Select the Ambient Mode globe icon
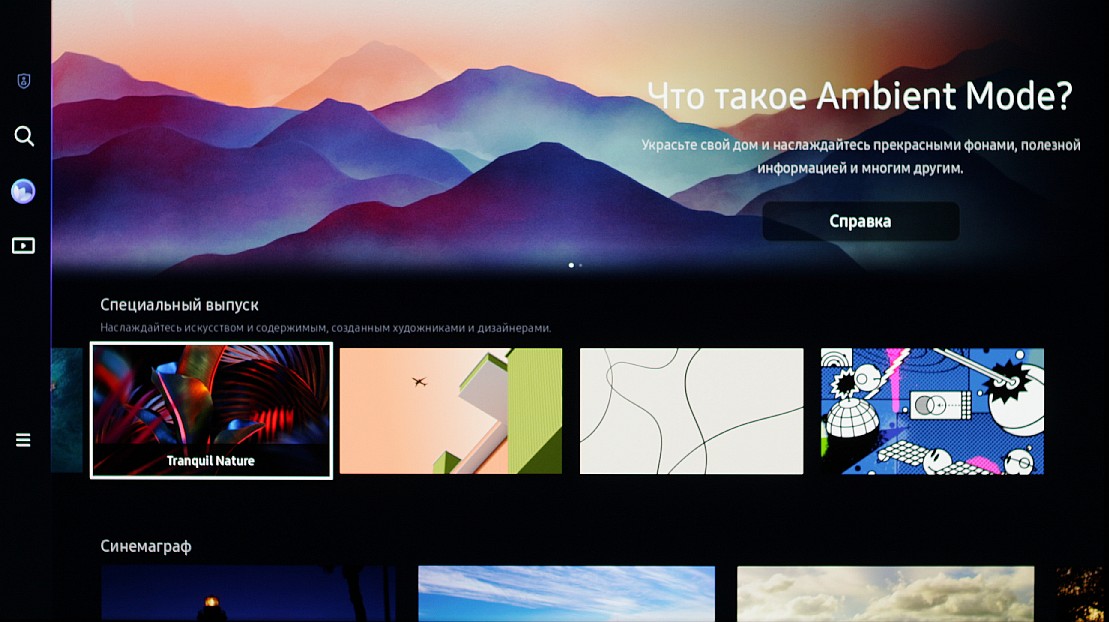Image resolution: width=1109 pixels, height=622 pixels. [x=23, y=191]
